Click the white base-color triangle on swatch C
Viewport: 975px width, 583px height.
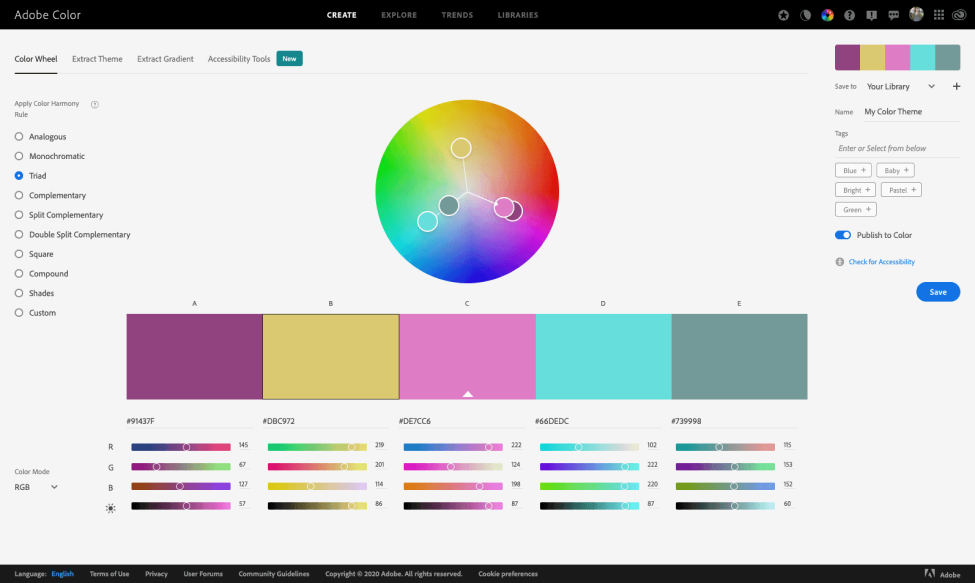point(468,393)
